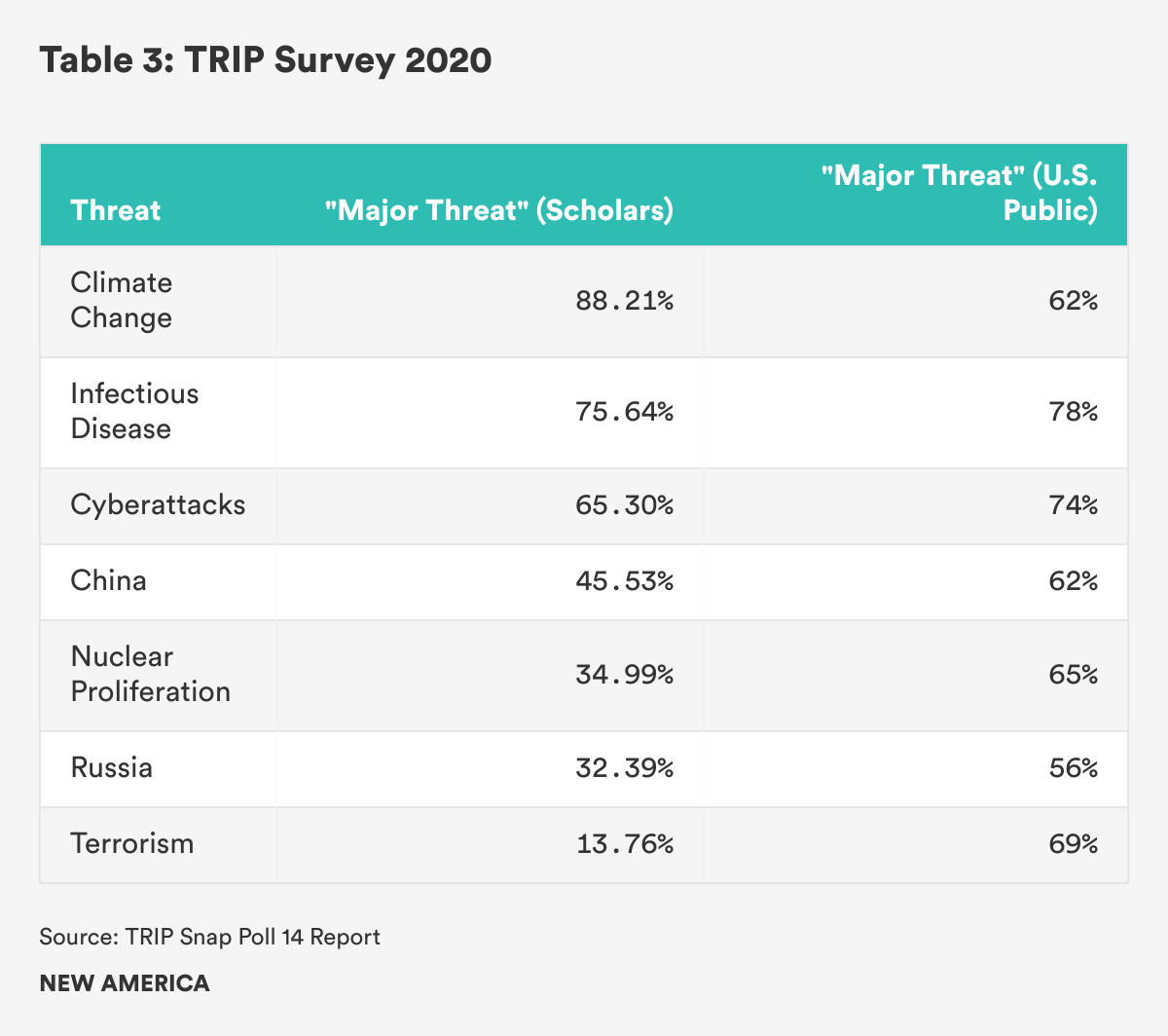Click the 88.21% scholars value
This screenshot has width=1168, height=1036.
click(624, 301)
